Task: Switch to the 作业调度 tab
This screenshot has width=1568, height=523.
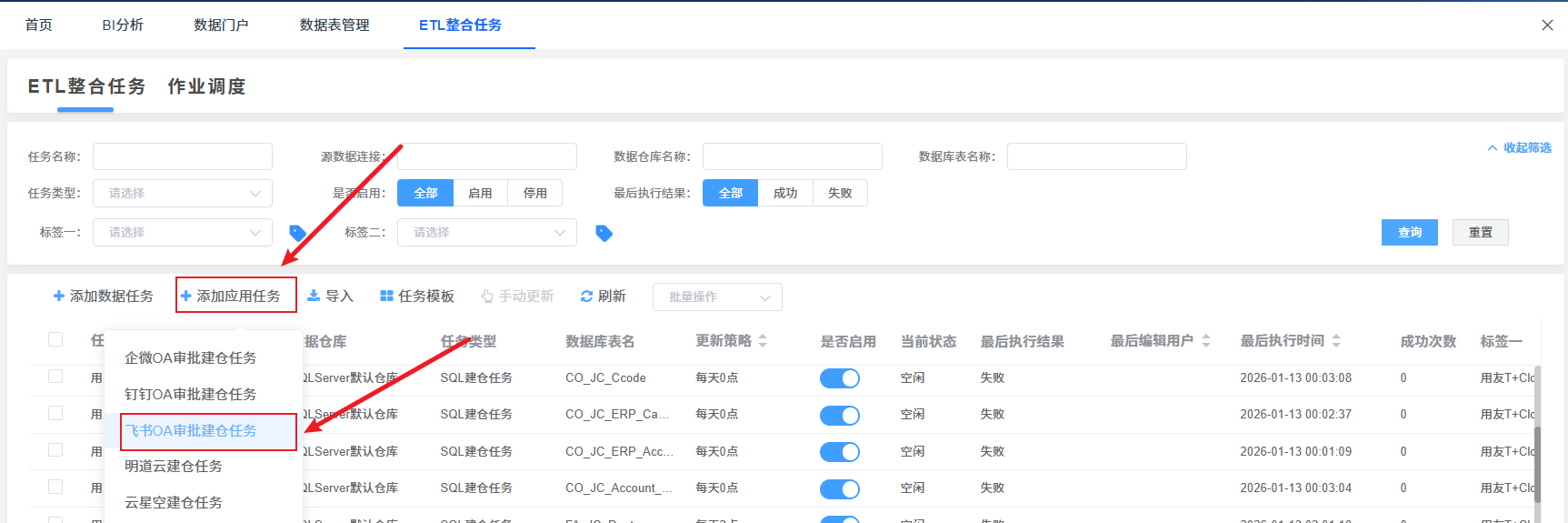Action: pyautogui.click(x=206, y=86)
